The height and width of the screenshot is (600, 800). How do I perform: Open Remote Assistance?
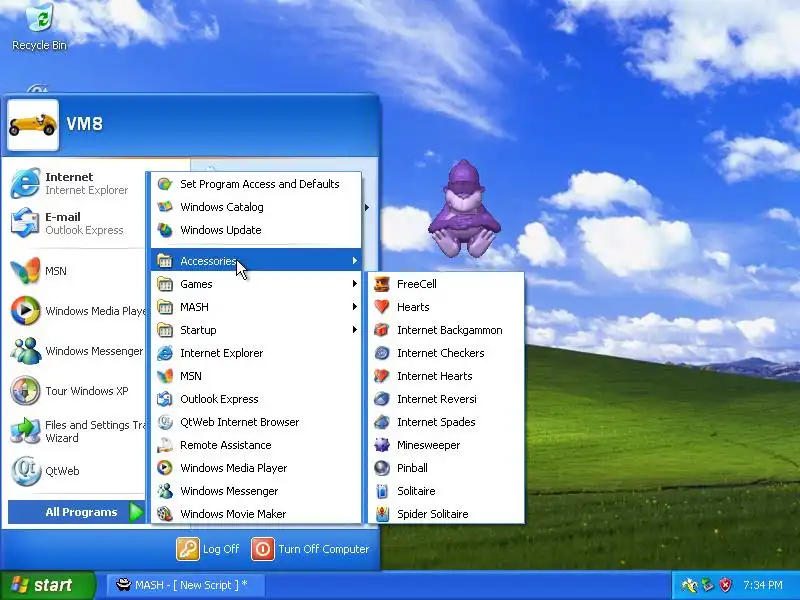(256, 444)
